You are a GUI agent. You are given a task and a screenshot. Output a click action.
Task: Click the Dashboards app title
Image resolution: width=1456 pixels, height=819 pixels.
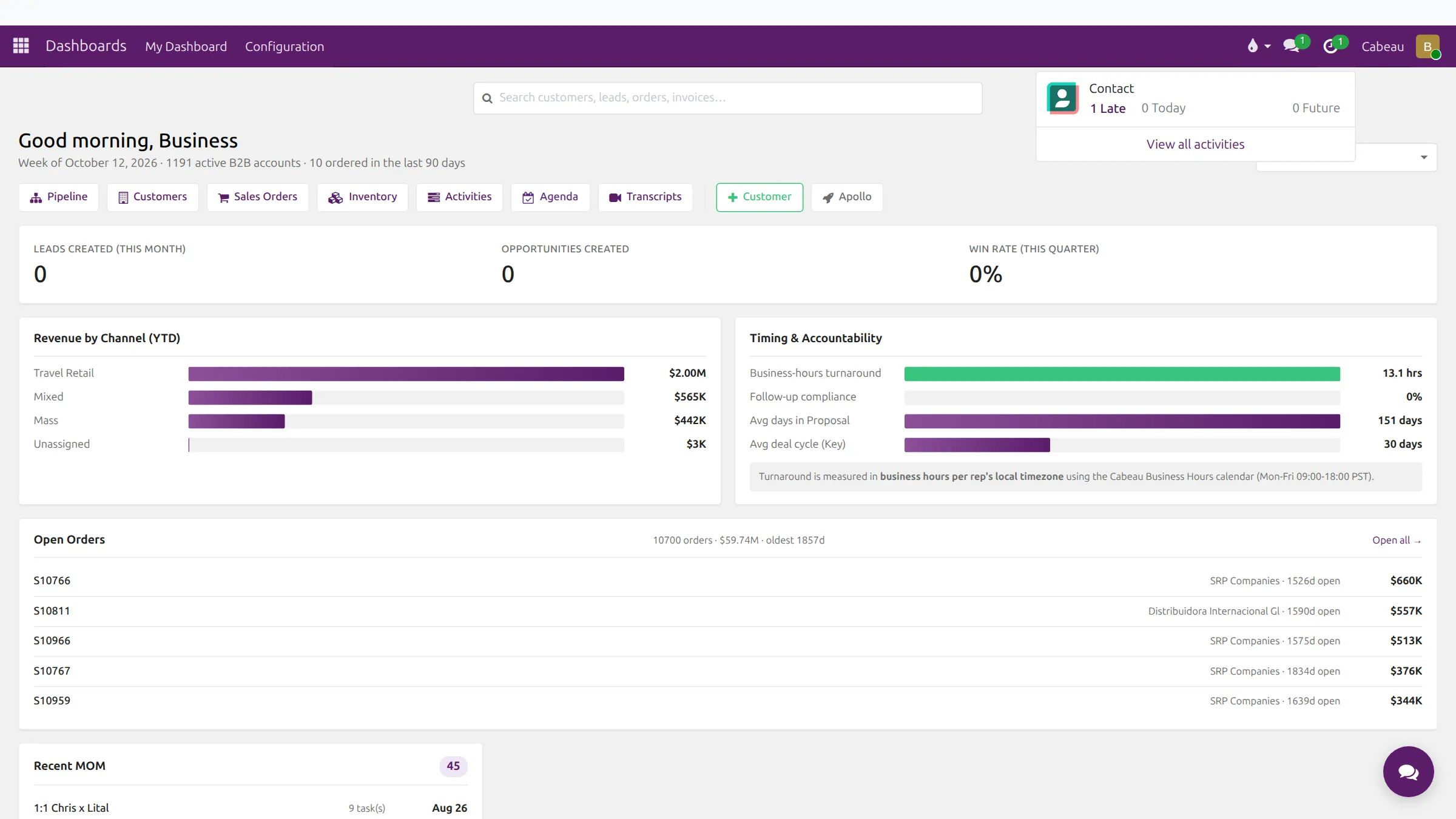[x=86, y=46]
